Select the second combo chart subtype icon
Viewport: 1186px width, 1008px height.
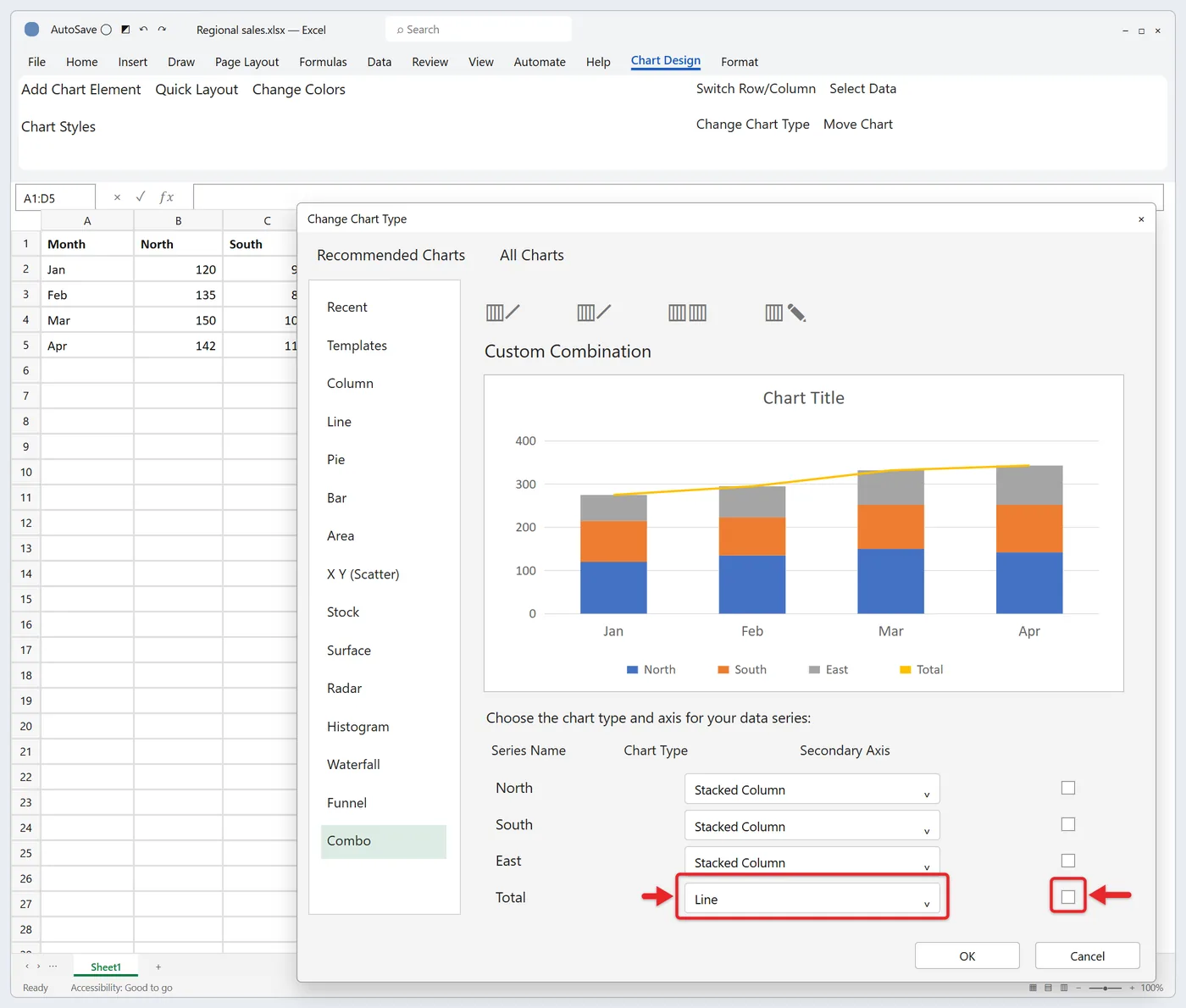coord(594,313)
